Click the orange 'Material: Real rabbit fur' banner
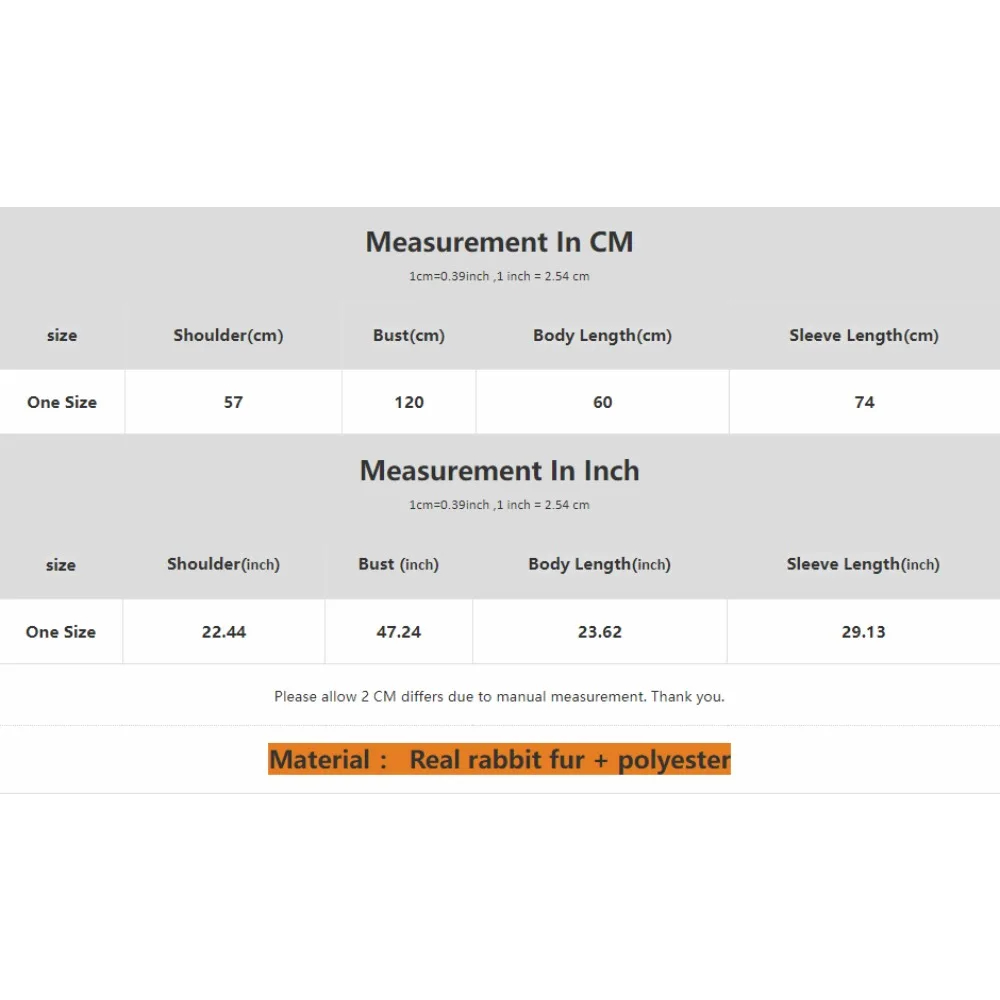The width and height of the screenshot is (1000, 1000). tap(499, 759)
